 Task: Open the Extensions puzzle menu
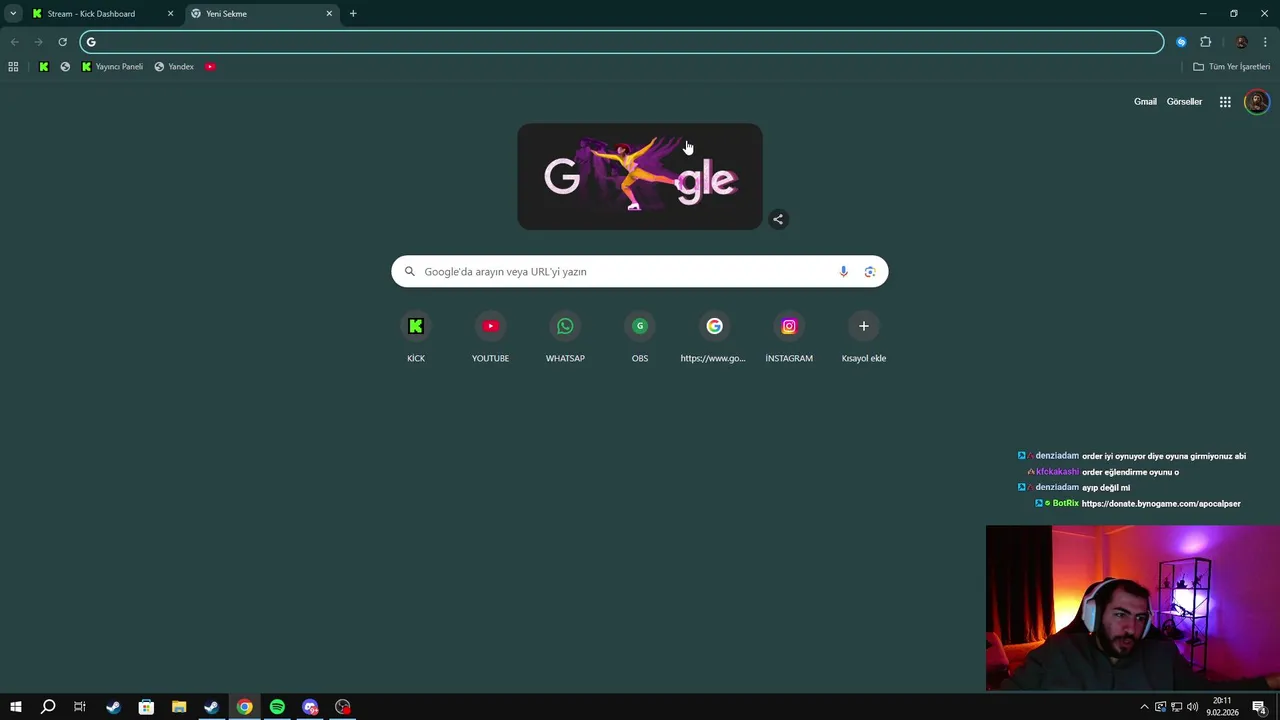[1205, 42]
